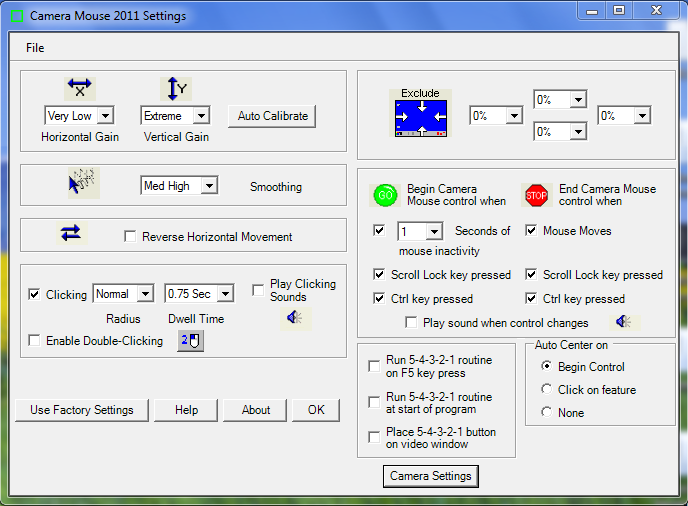Screen dimensions: 688x506
Task: Click the Vertical Gain label
Action: pos(176,137)
